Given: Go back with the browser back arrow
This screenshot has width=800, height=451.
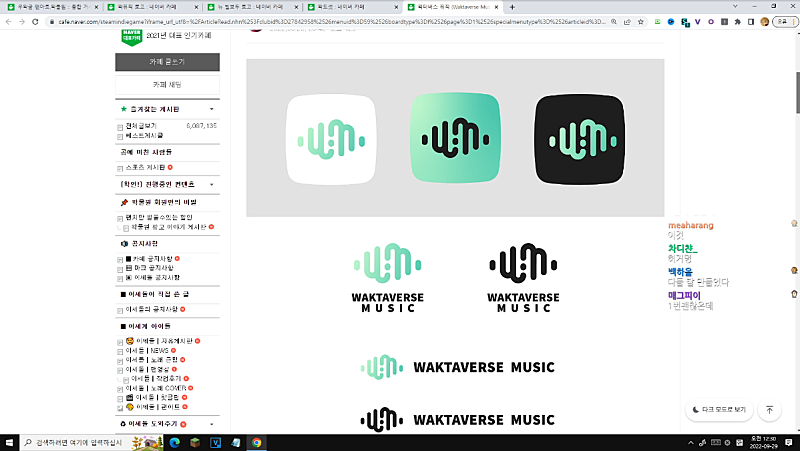Looking at the screenshot, I should click(x=9, y=22).
